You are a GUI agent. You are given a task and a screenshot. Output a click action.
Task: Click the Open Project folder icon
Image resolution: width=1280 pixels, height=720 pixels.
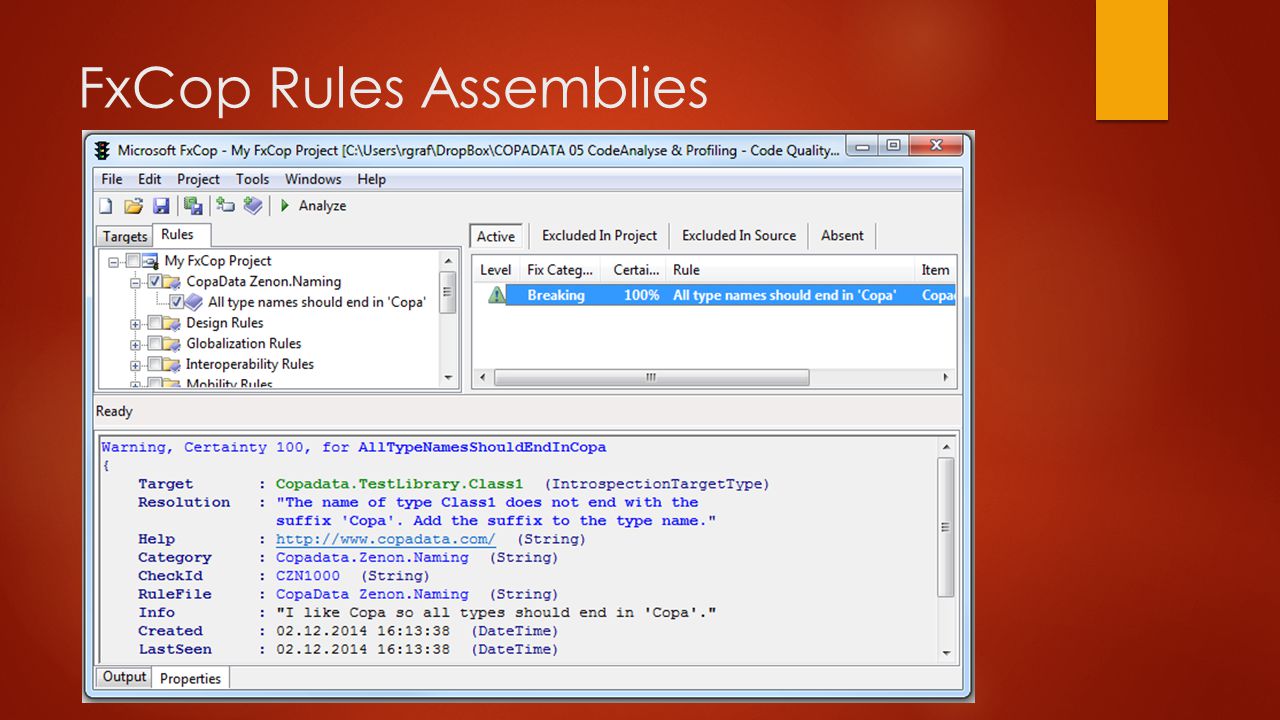133,206
